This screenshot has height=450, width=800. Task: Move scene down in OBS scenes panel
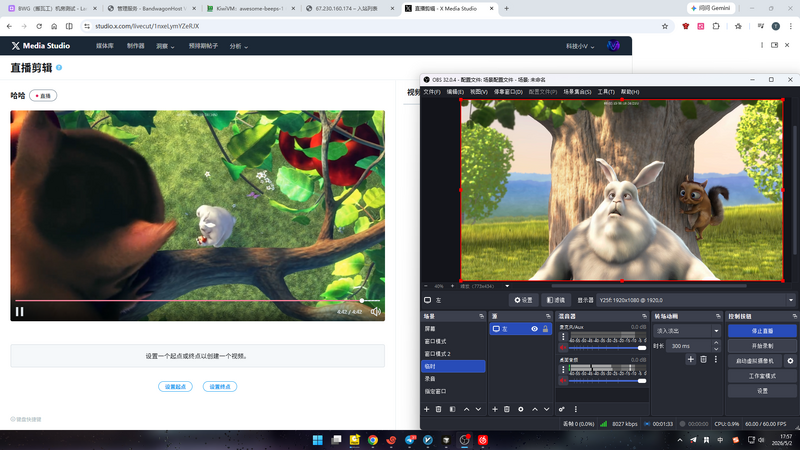(478, 409)
